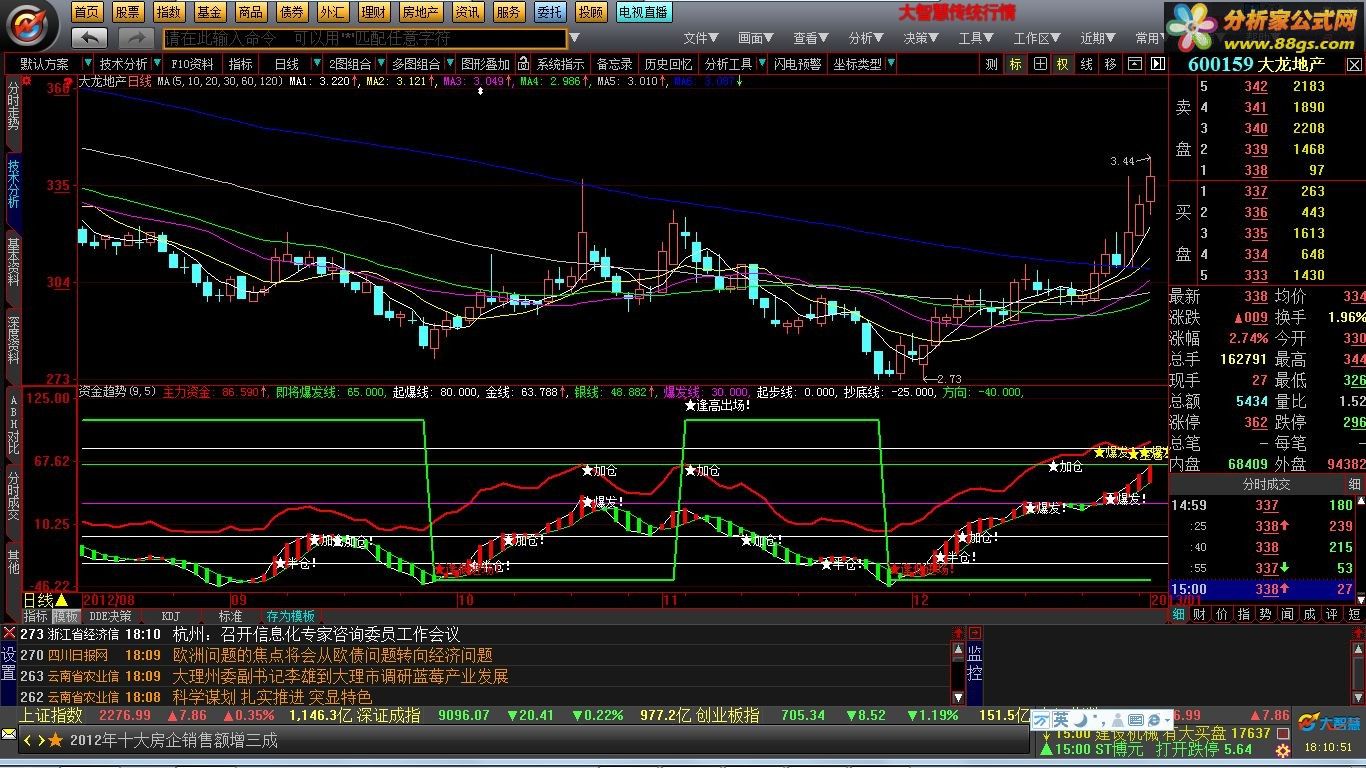
Task: Click the right arrow in news ticker bar
Action: click(x=40, y=740)
